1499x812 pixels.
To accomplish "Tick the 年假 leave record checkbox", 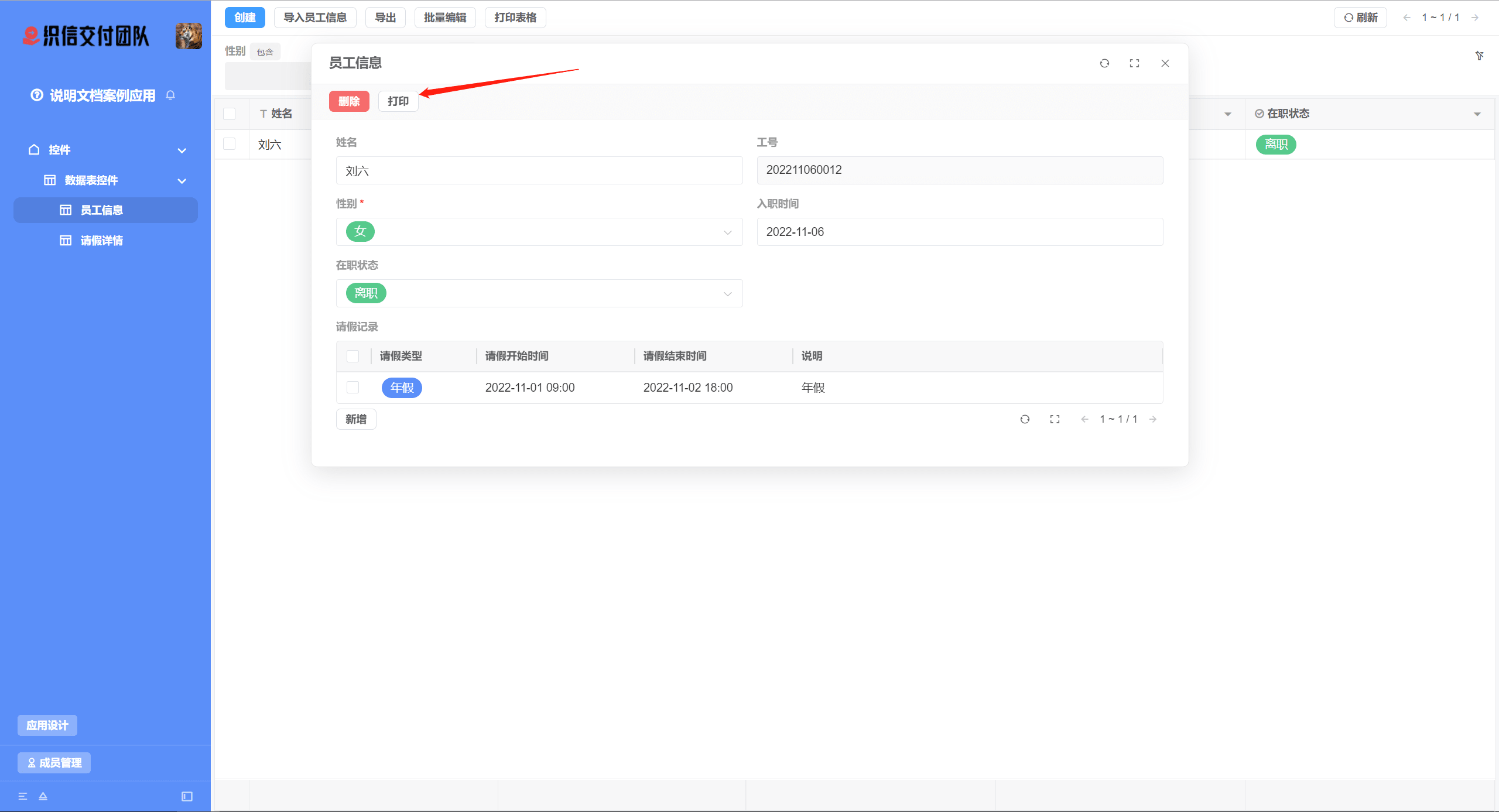I will coord(352,387).
